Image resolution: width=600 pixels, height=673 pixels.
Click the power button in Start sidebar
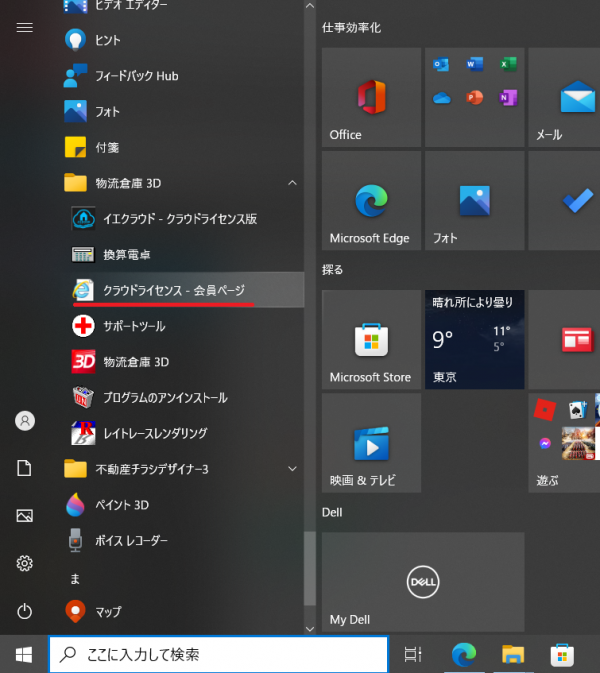pos(25,610)
